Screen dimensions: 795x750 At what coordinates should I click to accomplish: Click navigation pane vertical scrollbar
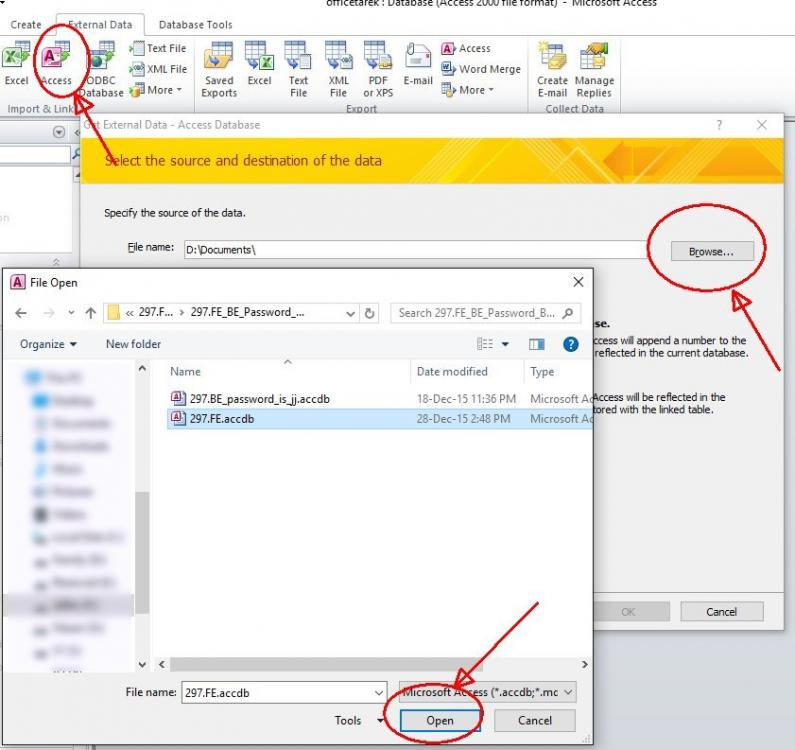click(x=142, y=552)
